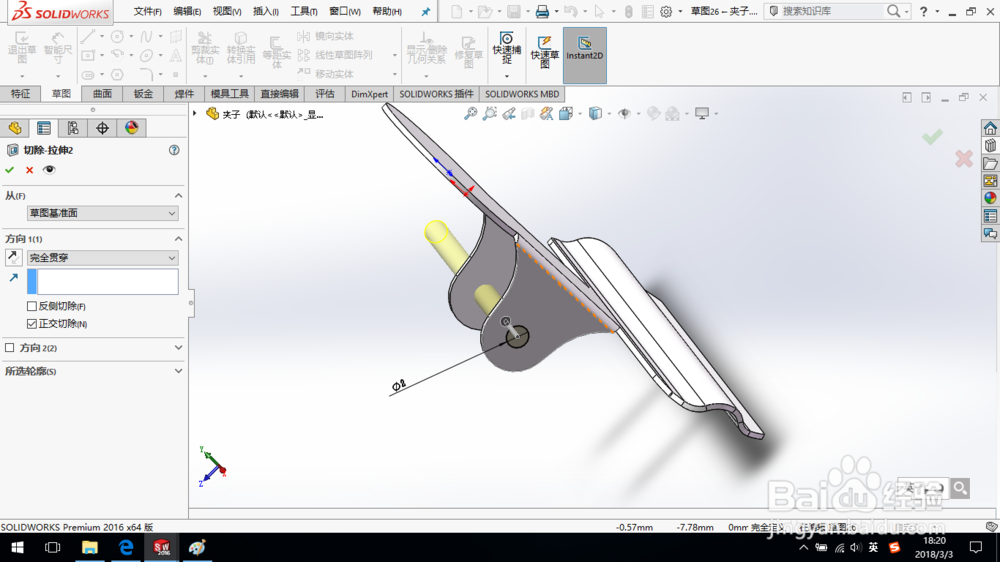Click the Options gear icon in title bar
This screenshot has height=562, width=1000.
tap(666, 11)
